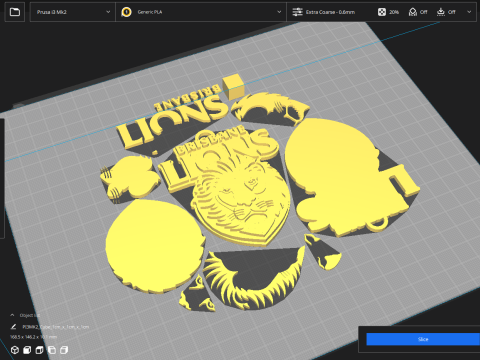Click the PI3Mk2 cube job name text
The width and height of the screenshot is (480, 360).
56,327
